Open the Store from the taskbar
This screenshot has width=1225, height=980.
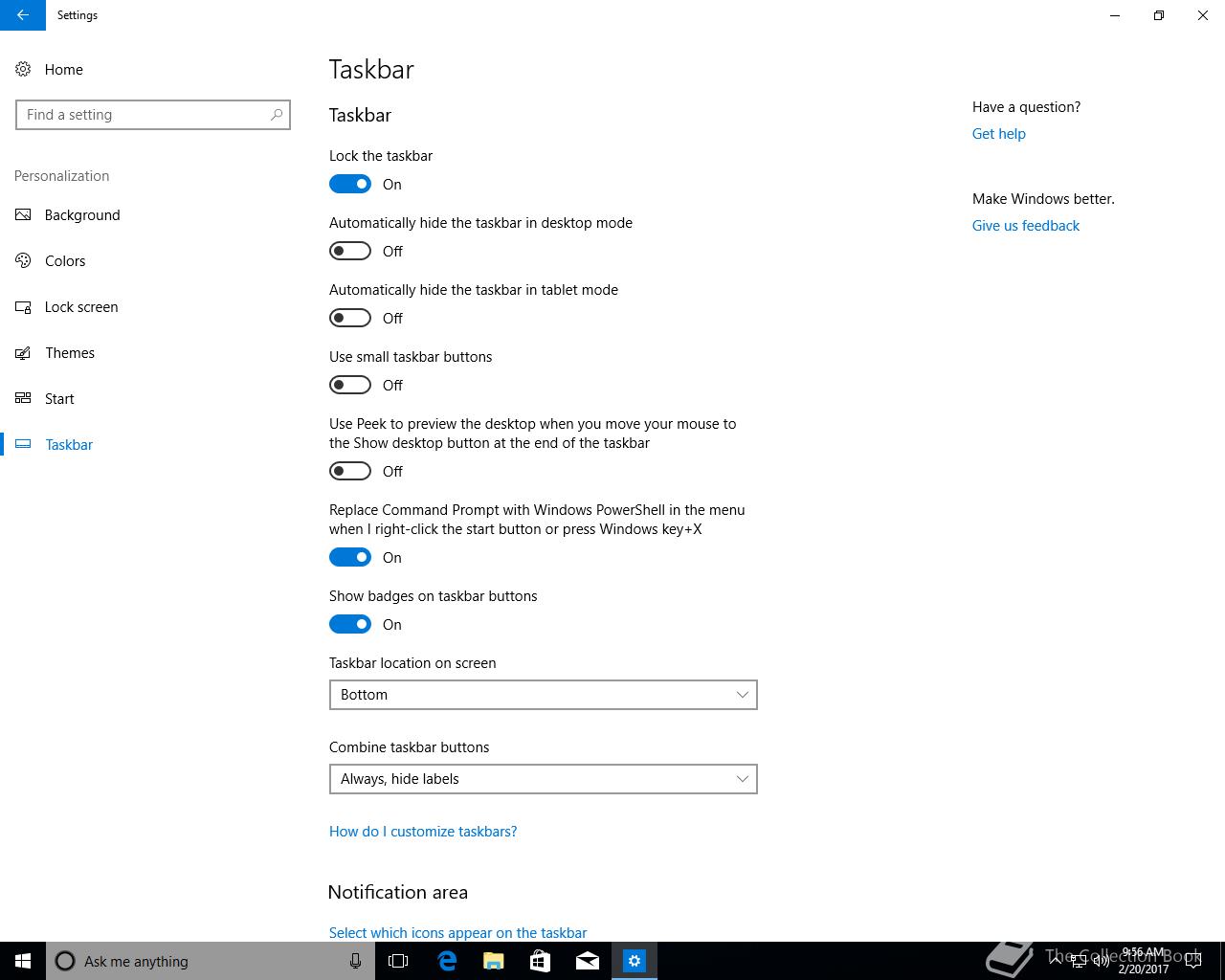point(540,961)
